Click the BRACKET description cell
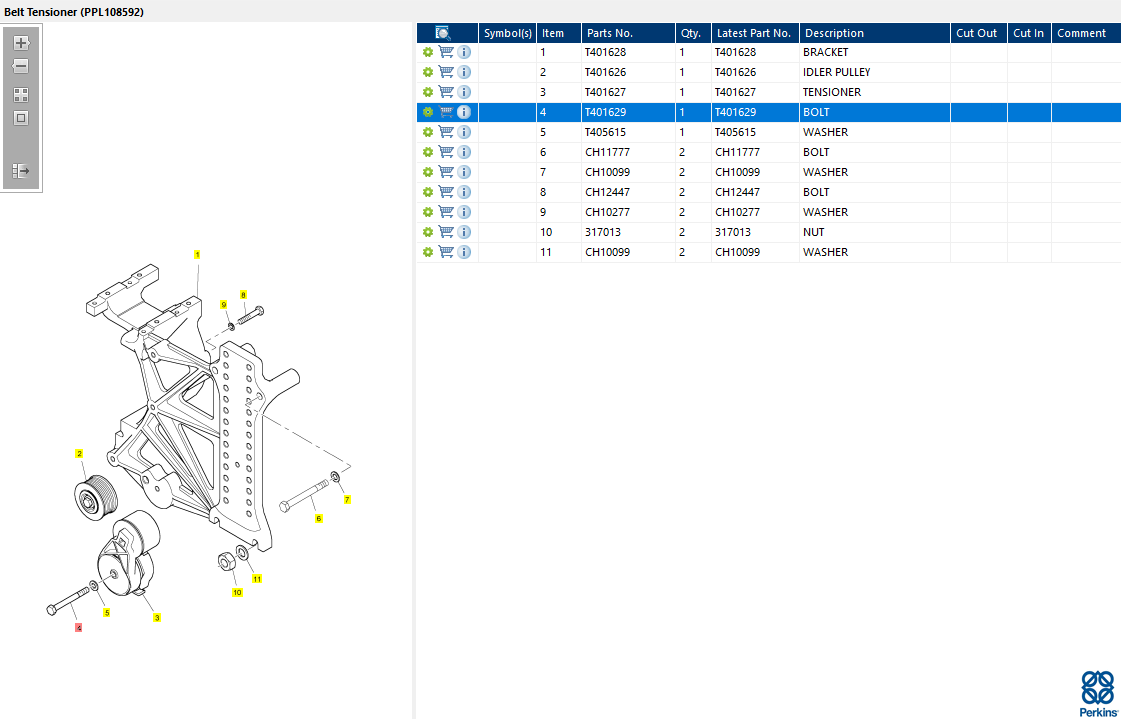 [875, 52]
